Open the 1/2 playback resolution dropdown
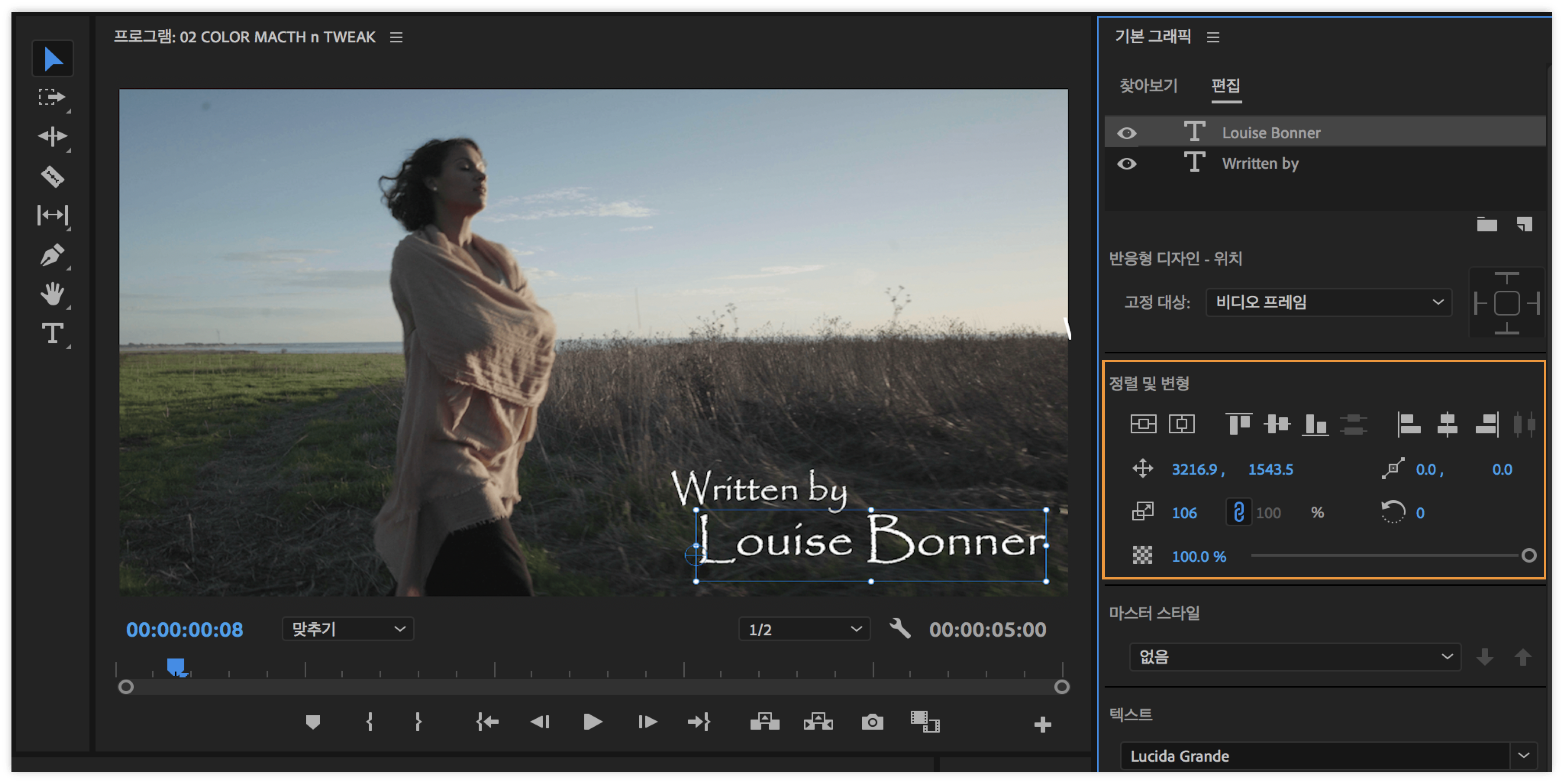The height and width of the screenshot is (784, 1564). pos(804,629)
